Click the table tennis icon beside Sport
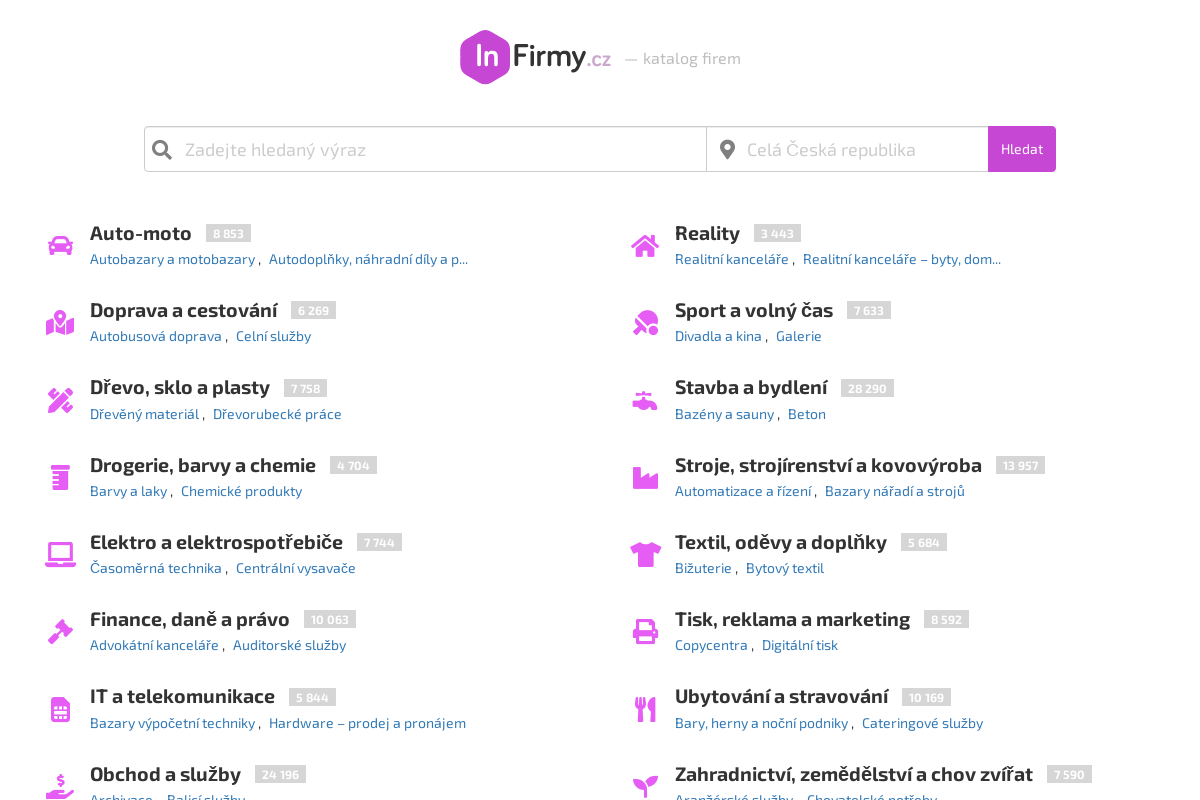This screenshot has height=800, width=1200. tap(645, 323)
